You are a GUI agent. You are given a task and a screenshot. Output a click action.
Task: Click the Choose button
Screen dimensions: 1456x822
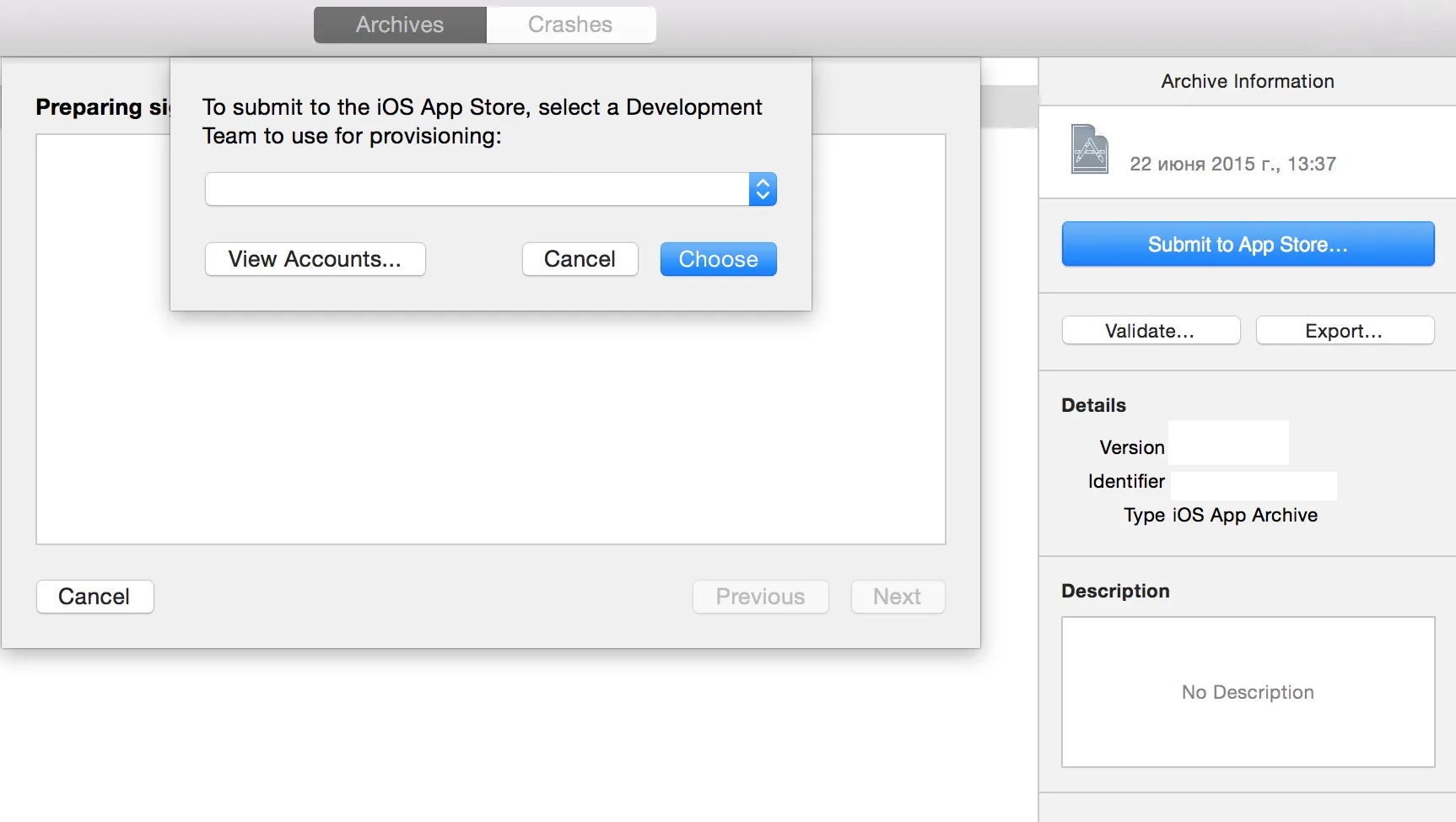(718, 259)
